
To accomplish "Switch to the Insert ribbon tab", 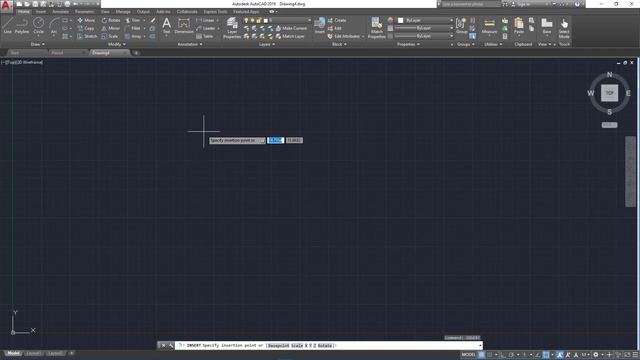I will tap(41, 12).
